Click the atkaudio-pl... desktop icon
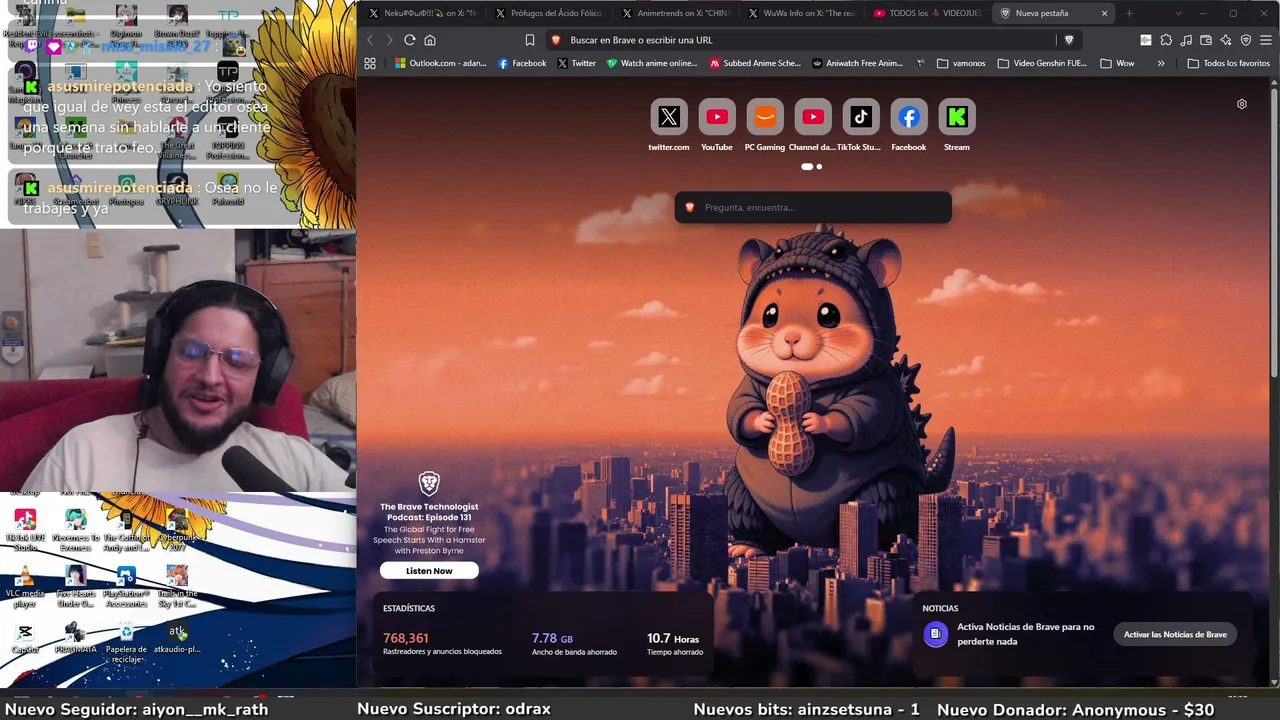Image resolution: width=1280 pixels, height=720 pixels. [x=177, y=637]
